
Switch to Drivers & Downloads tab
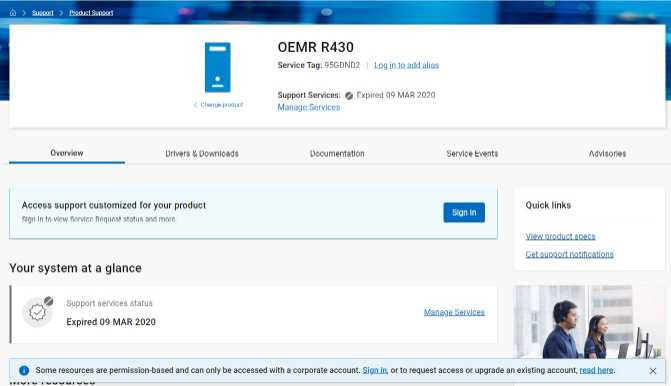(x=202, y=154)
